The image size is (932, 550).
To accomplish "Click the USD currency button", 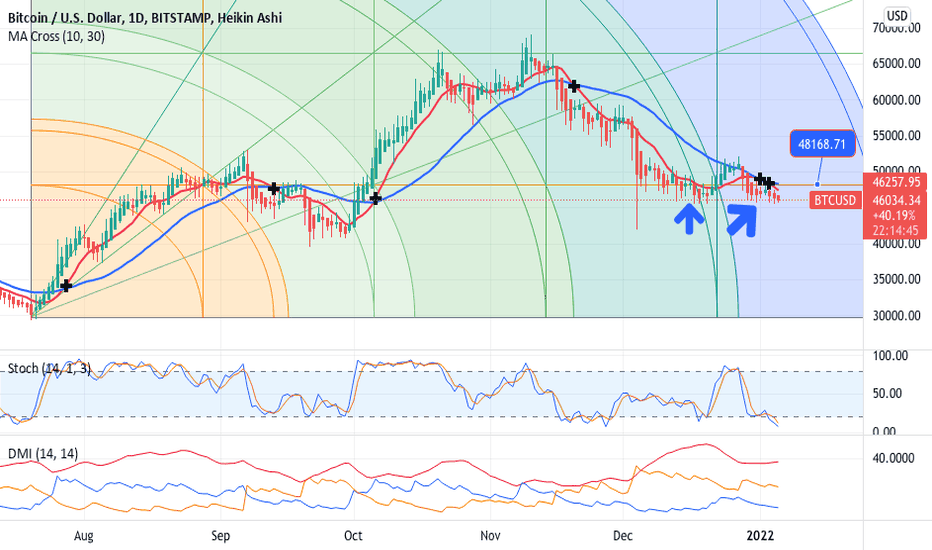I will click(897, 15).
